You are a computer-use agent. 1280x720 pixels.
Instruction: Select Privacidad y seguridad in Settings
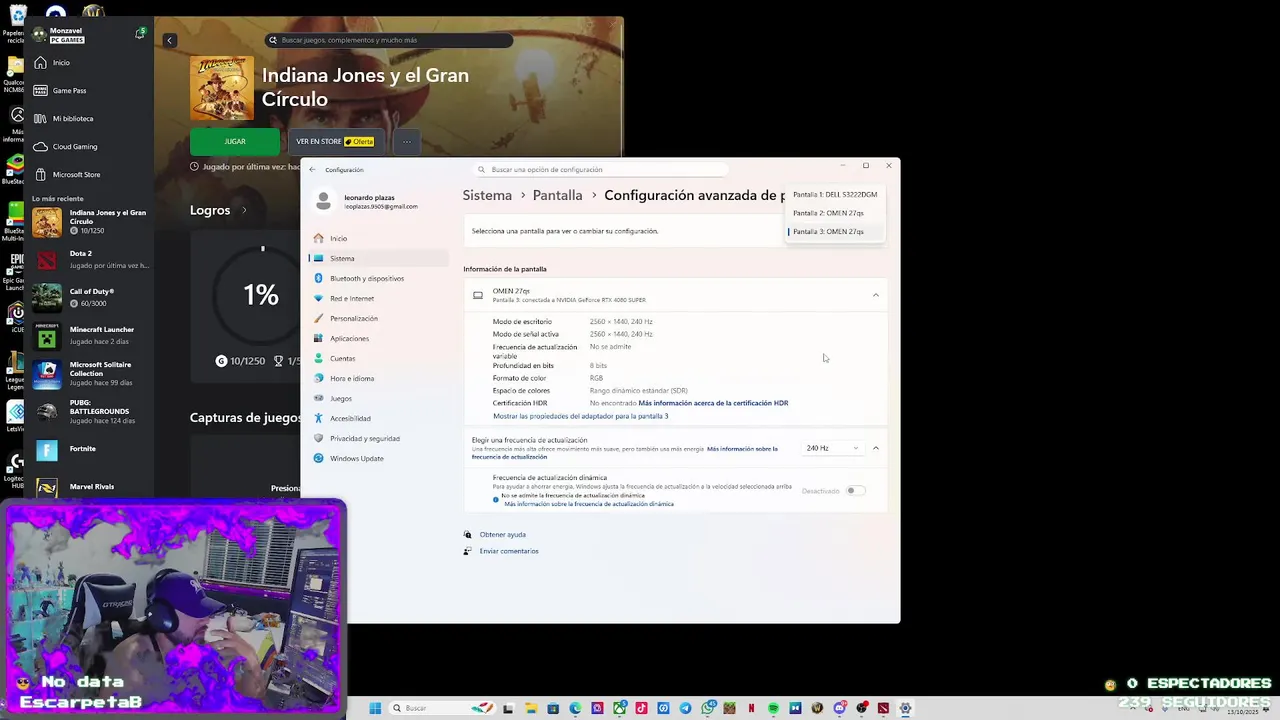click(x=379, y=438)
